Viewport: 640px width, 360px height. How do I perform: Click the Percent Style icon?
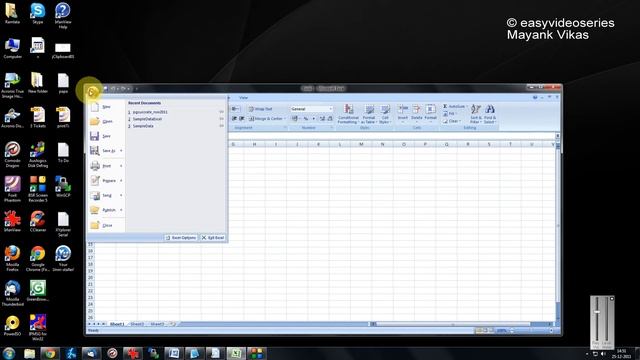point(306,118)
